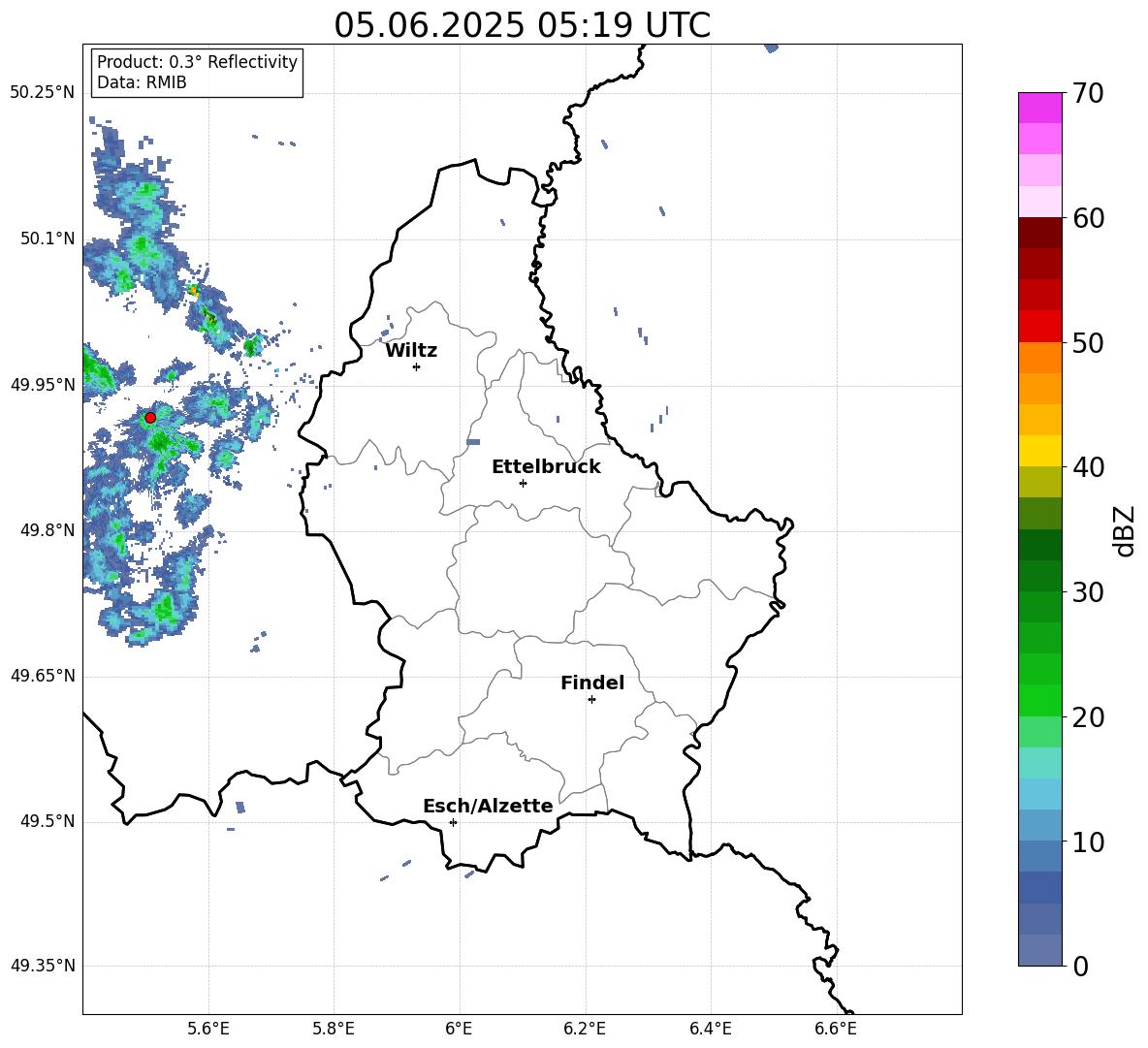Click the light cyan colorbar segment near 15
The width and height of the screenshot is (1148, 1048).
tap(1040, 763)
